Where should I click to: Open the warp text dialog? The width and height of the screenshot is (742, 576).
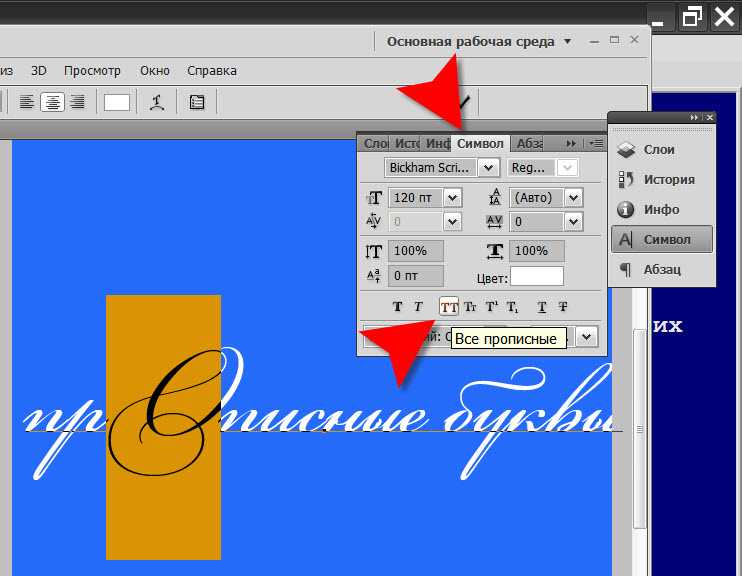(x=157, y=102)
